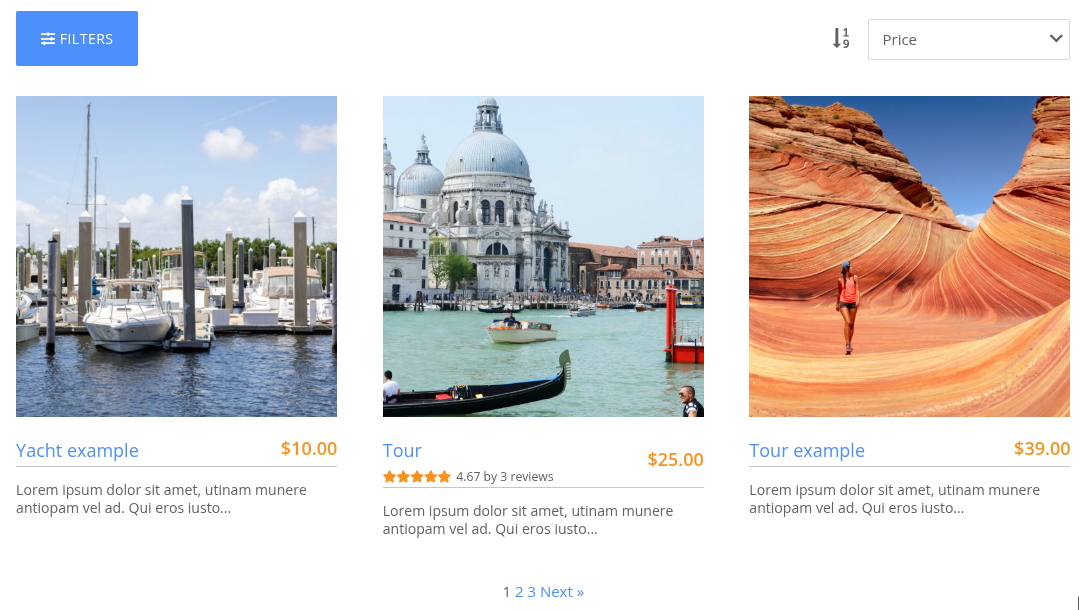This screenshot has width=1079, height=610.
Task: Go to the Next » results page
Action: tap(562, 592)
